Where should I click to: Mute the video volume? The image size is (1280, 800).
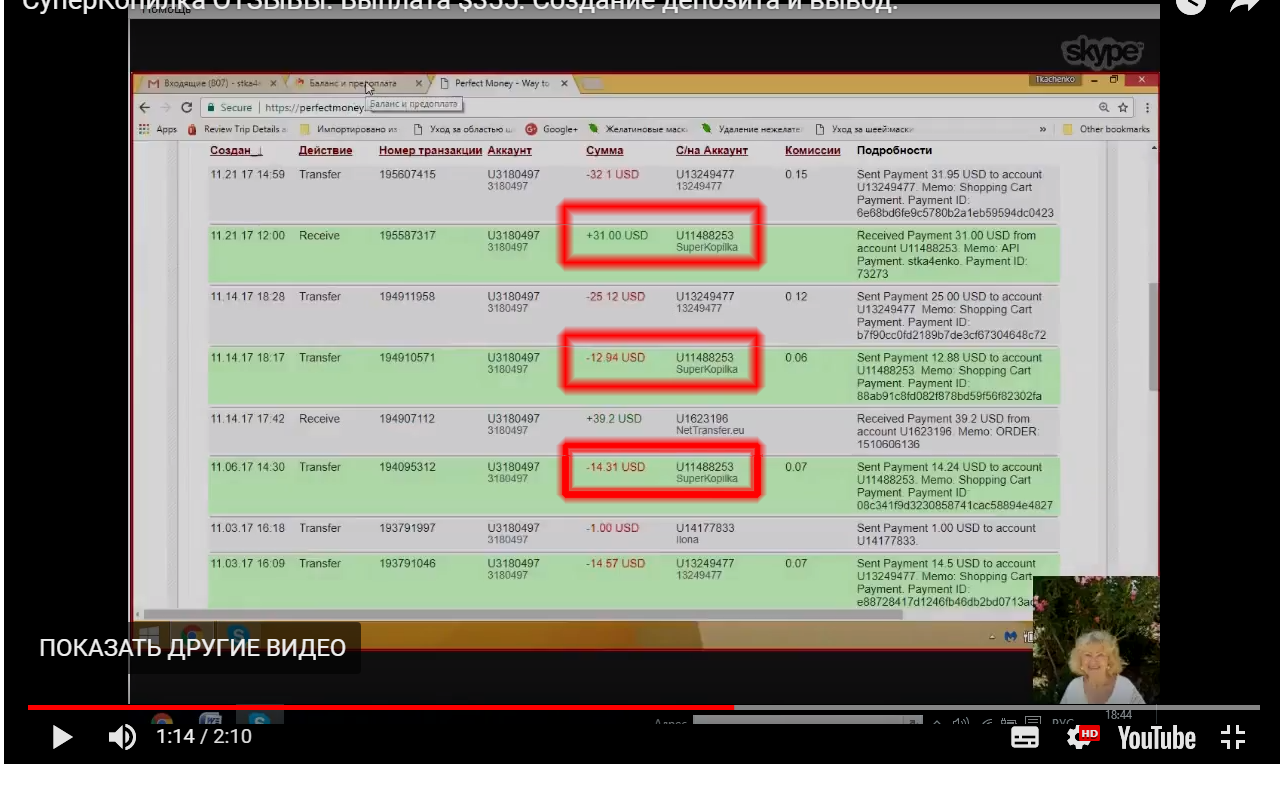[x=122, y=738]
